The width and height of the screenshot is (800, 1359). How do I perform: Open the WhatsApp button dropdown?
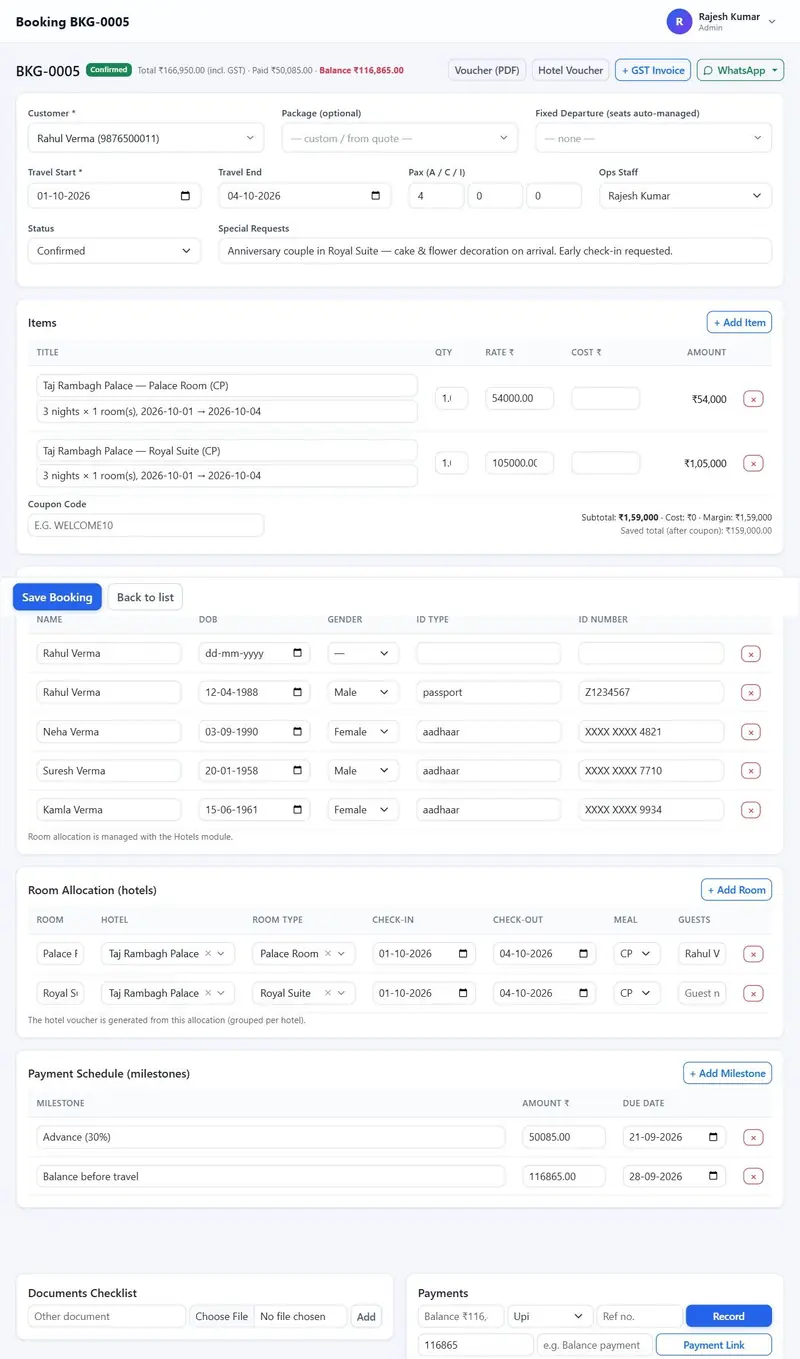[740, 70]
